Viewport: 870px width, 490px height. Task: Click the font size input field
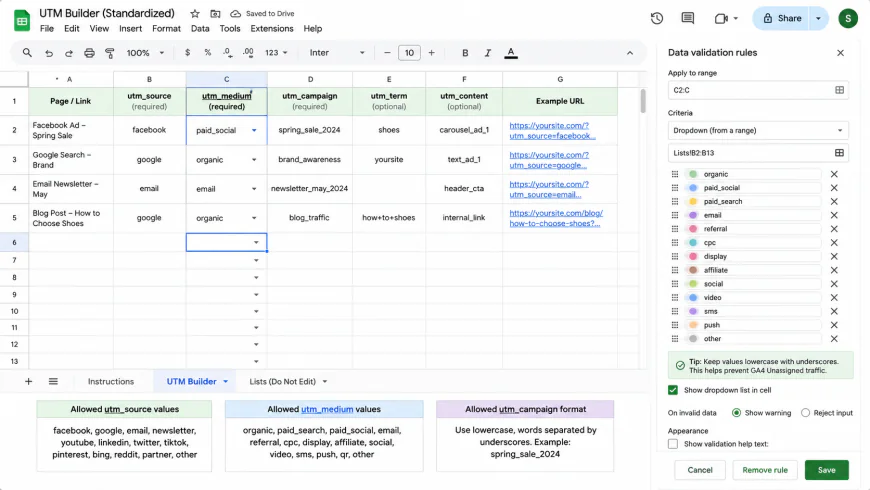tap(409, 53)
